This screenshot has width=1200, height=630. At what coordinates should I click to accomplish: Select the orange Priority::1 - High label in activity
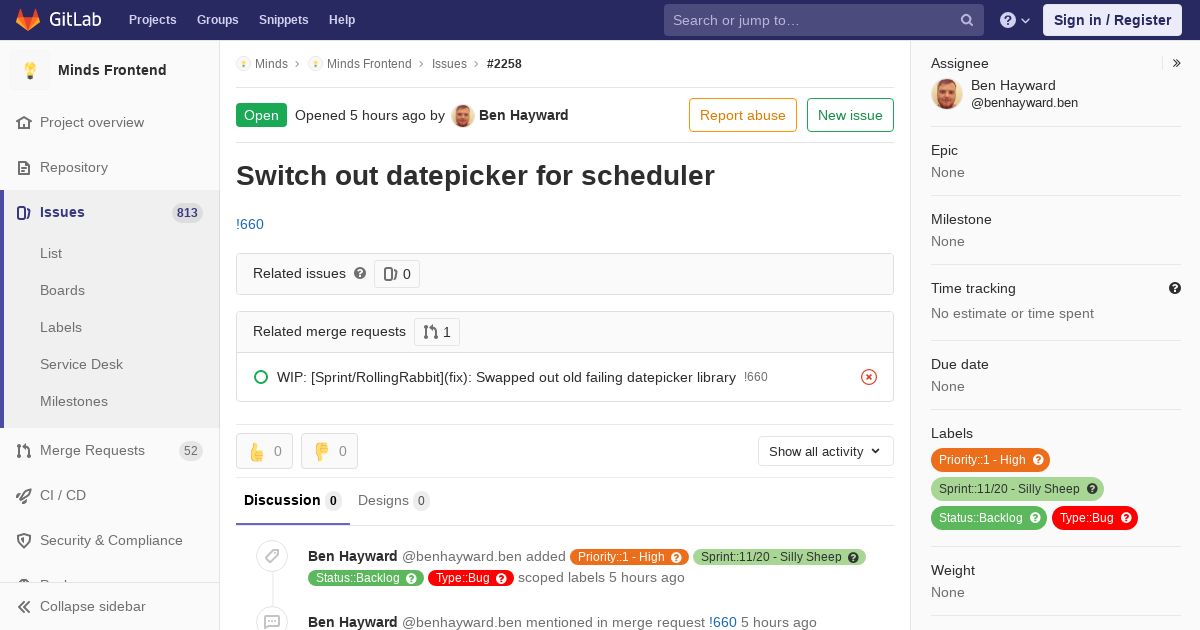pos(629,557)
